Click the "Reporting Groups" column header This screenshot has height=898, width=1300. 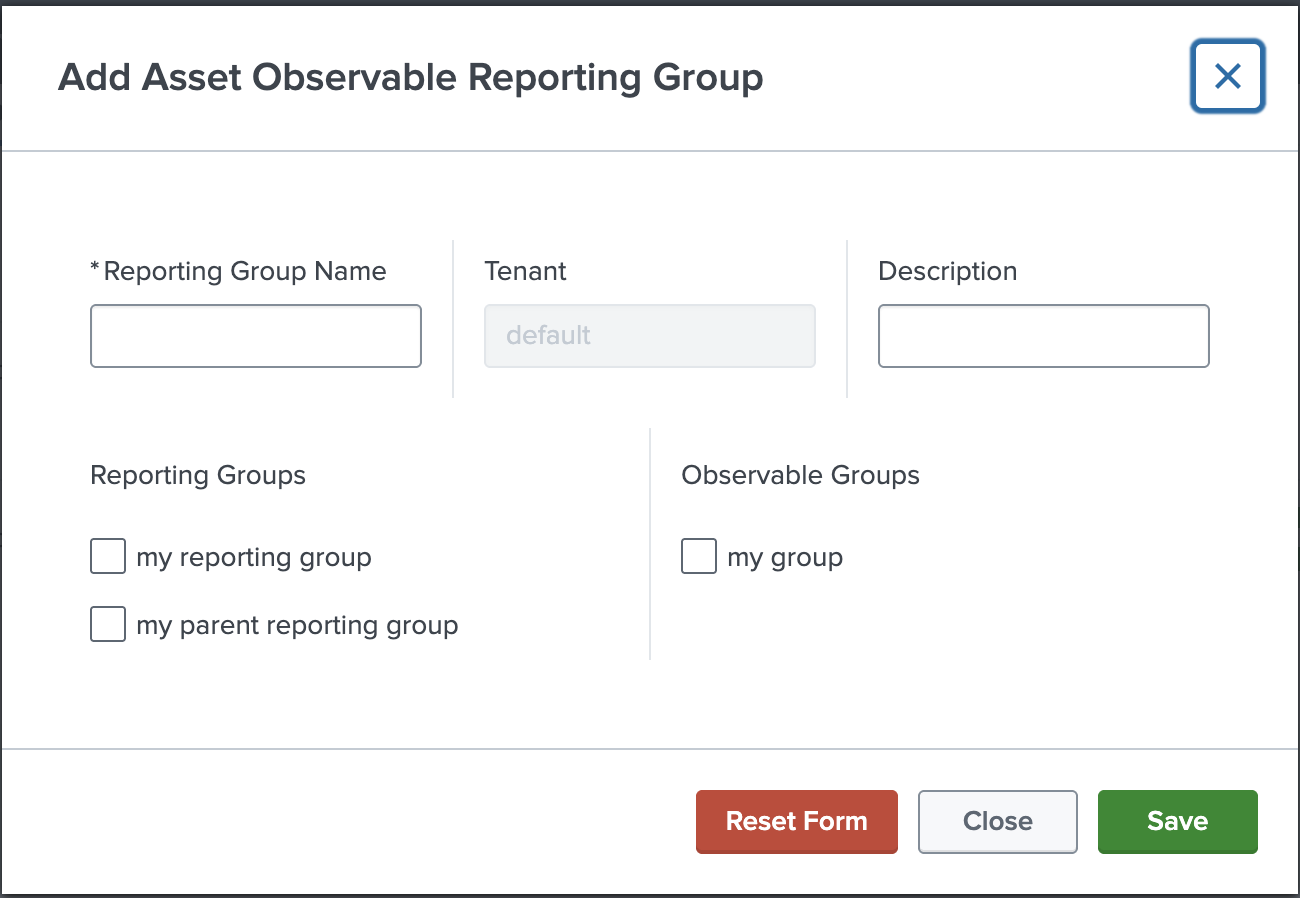(198, 475)
